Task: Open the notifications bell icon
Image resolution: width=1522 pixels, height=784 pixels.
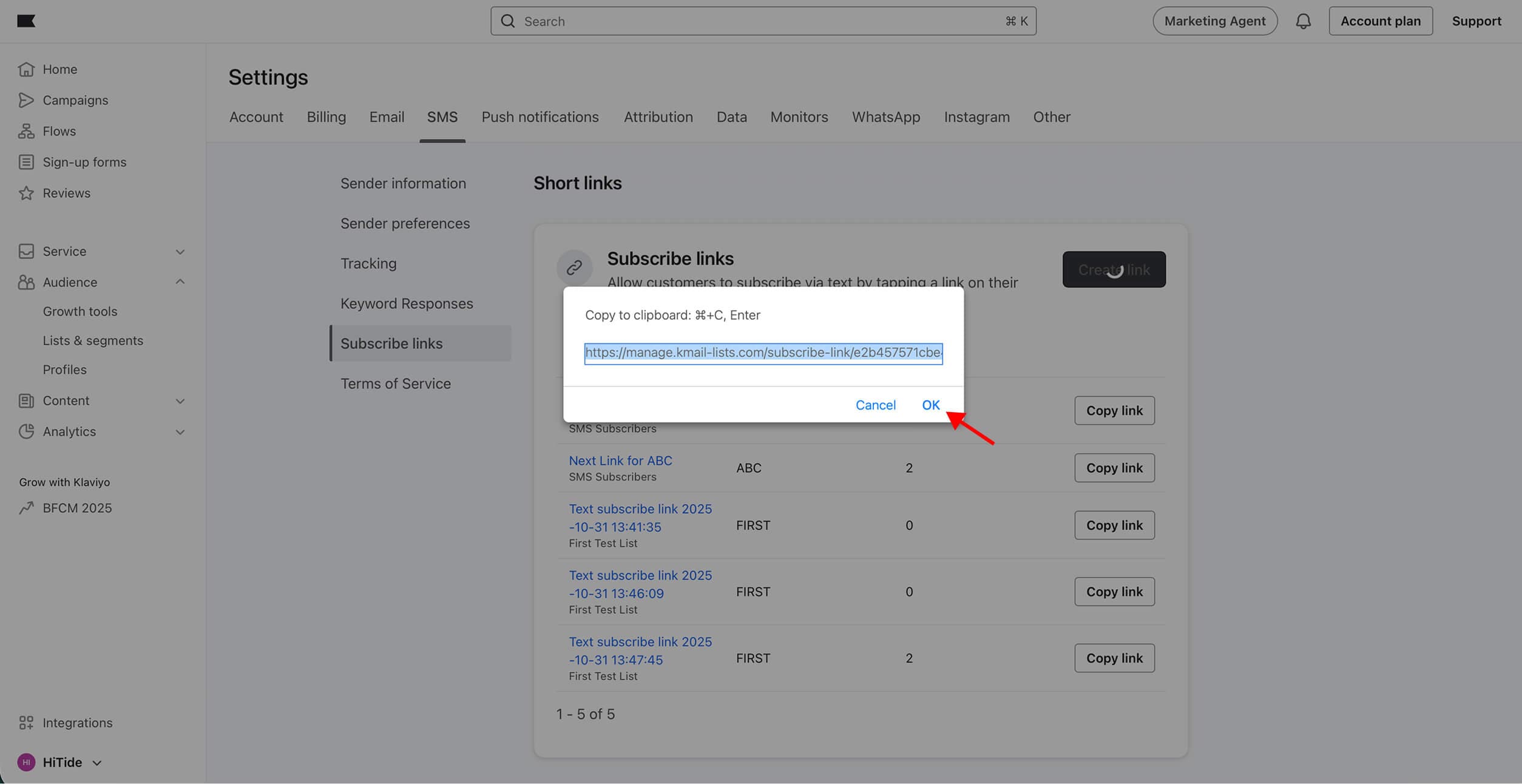Action: click(x=1303, y=21)
